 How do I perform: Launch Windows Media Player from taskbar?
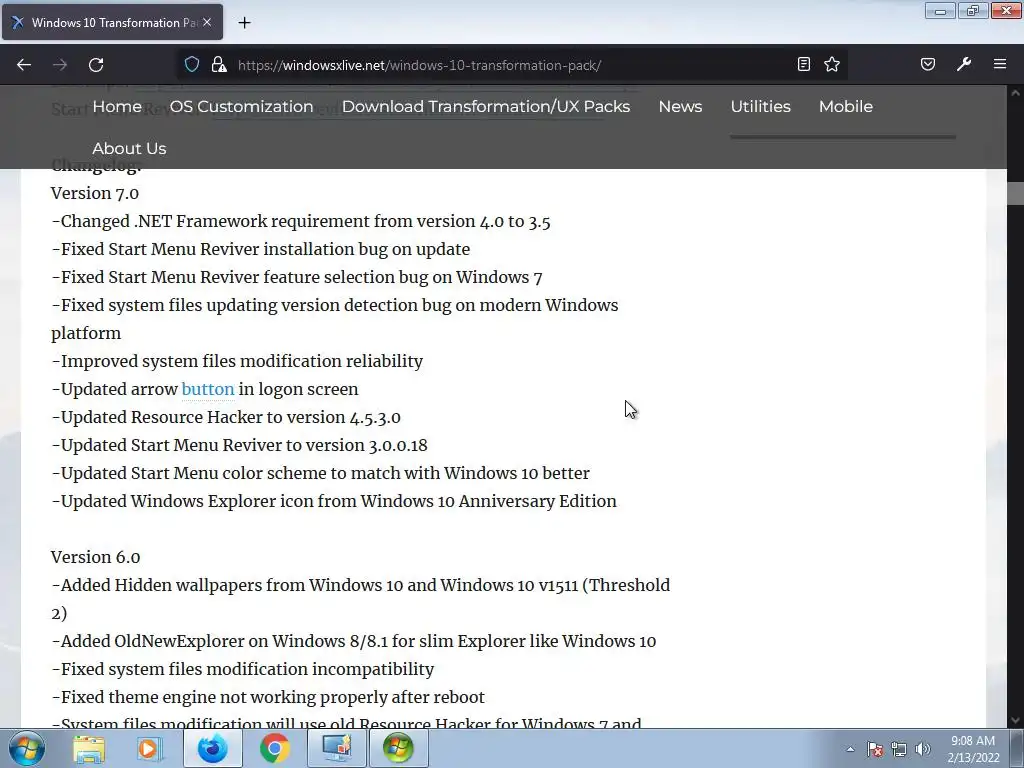tap(149, 748)
